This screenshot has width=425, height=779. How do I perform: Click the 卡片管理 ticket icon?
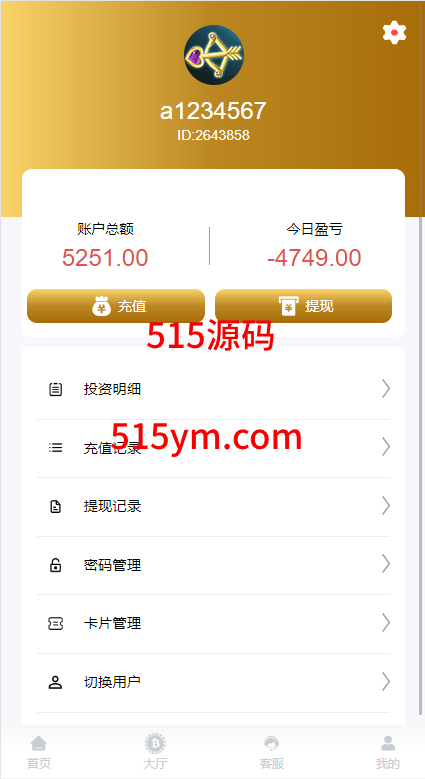point(56,623)
